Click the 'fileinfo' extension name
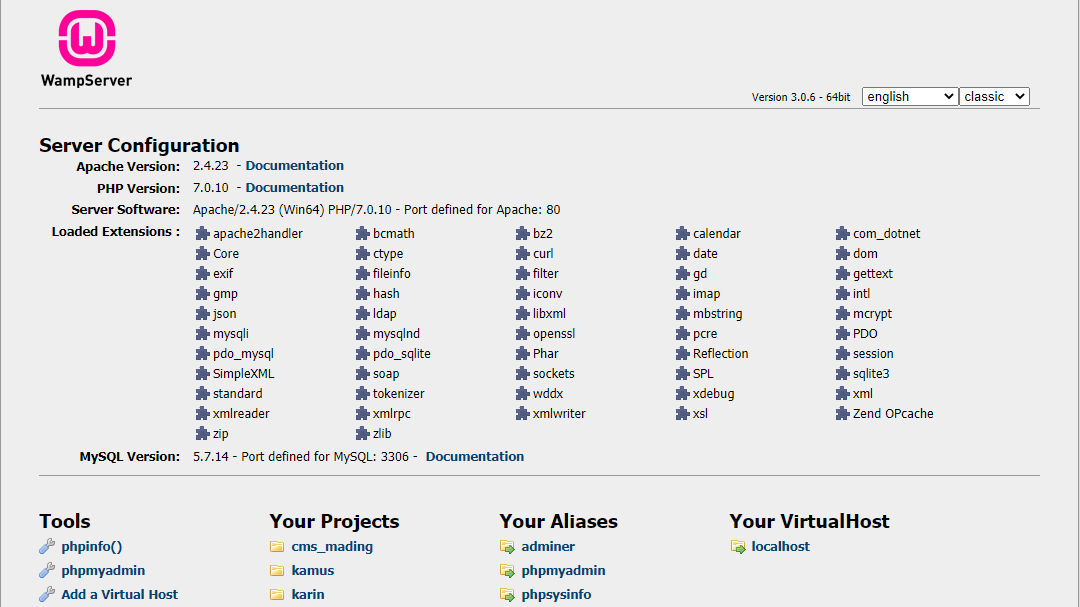1080x607 pixels. tap(391, 274)
